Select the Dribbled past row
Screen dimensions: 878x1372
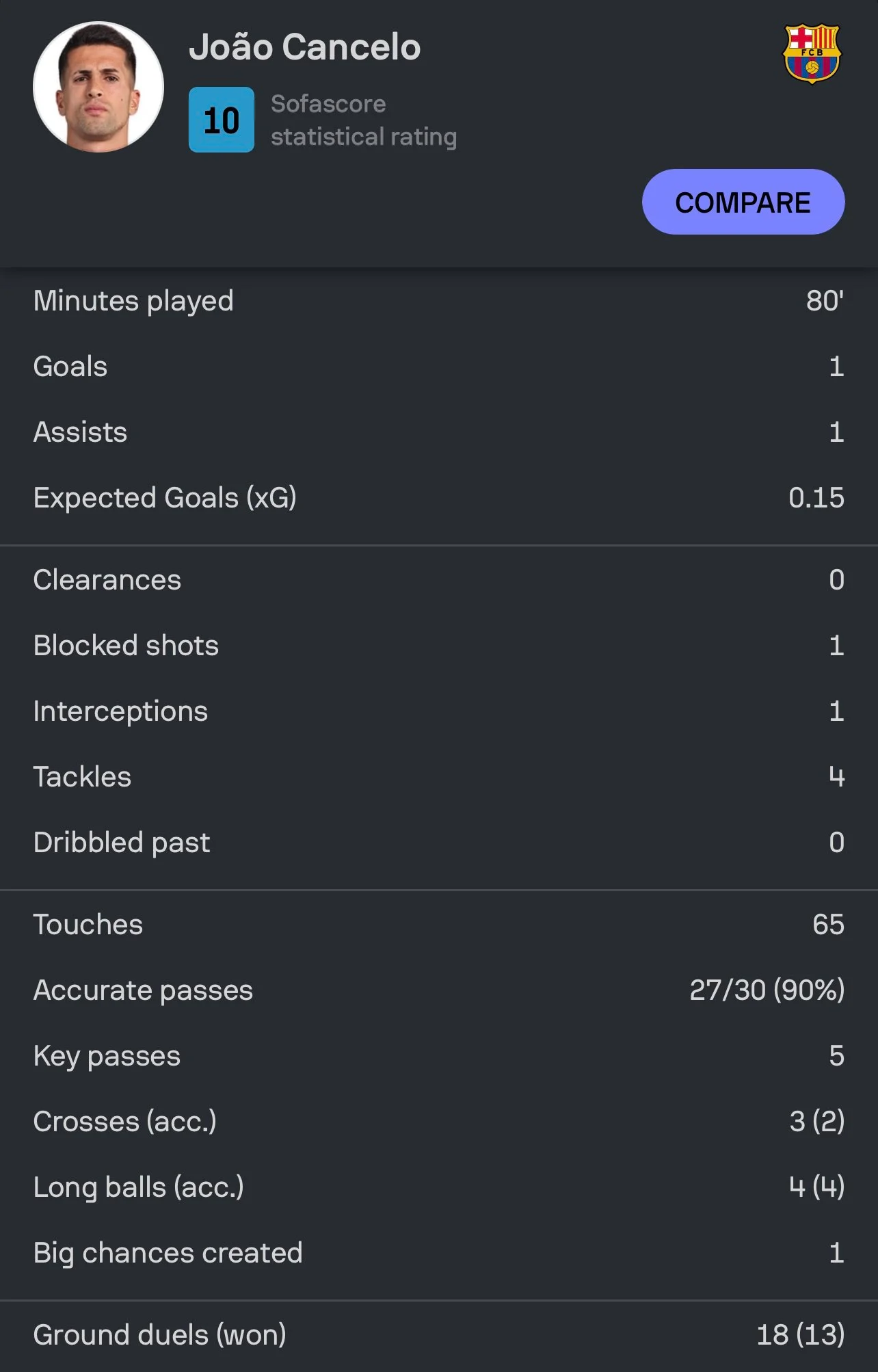click(x=438, y=843)
